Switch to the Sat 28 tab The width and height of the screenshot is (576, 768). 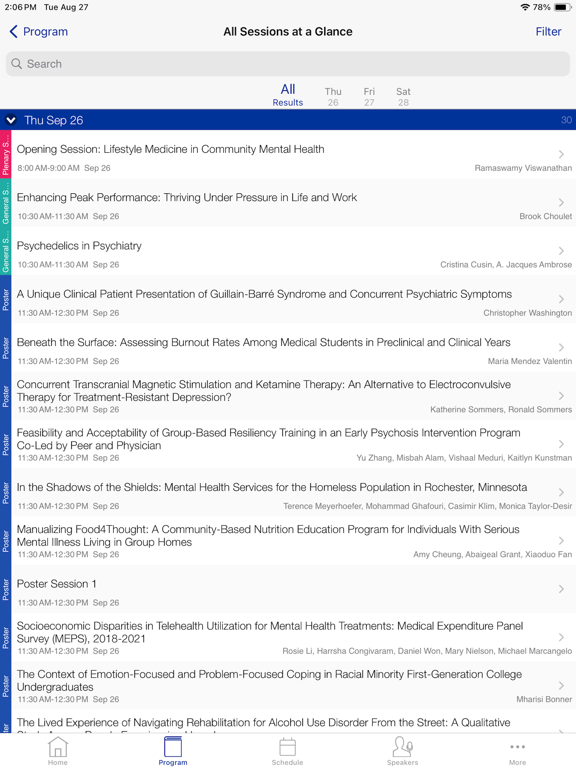[403, 96]
